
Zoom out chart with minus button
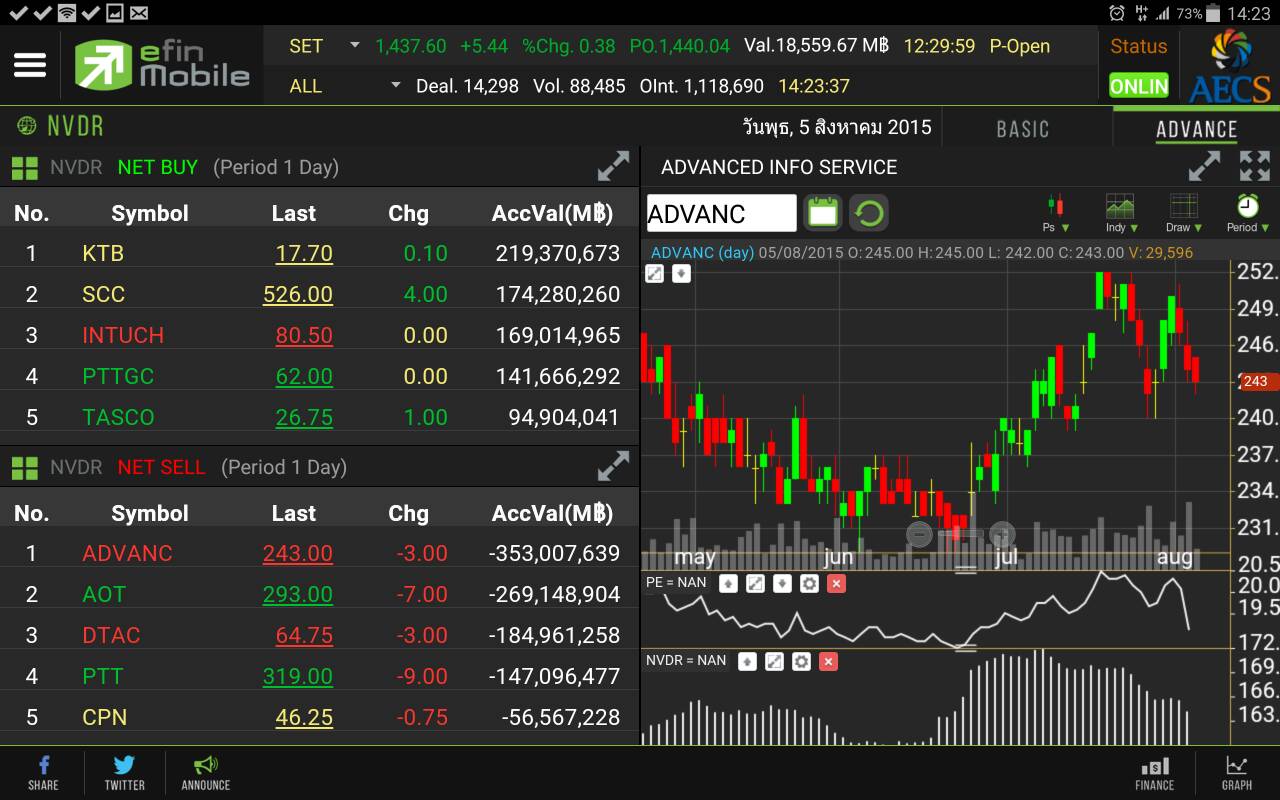[919, 534]
